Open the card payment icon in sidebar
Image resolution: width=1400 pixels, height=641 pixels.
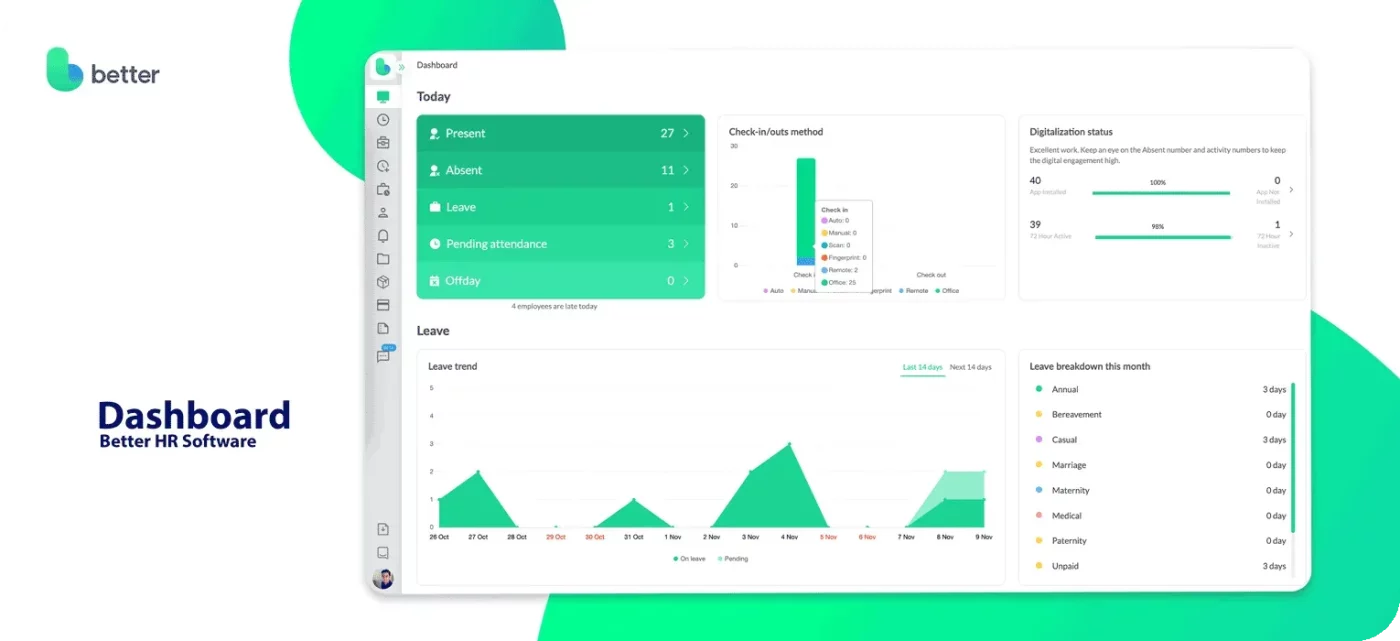[x=383, y=305]
